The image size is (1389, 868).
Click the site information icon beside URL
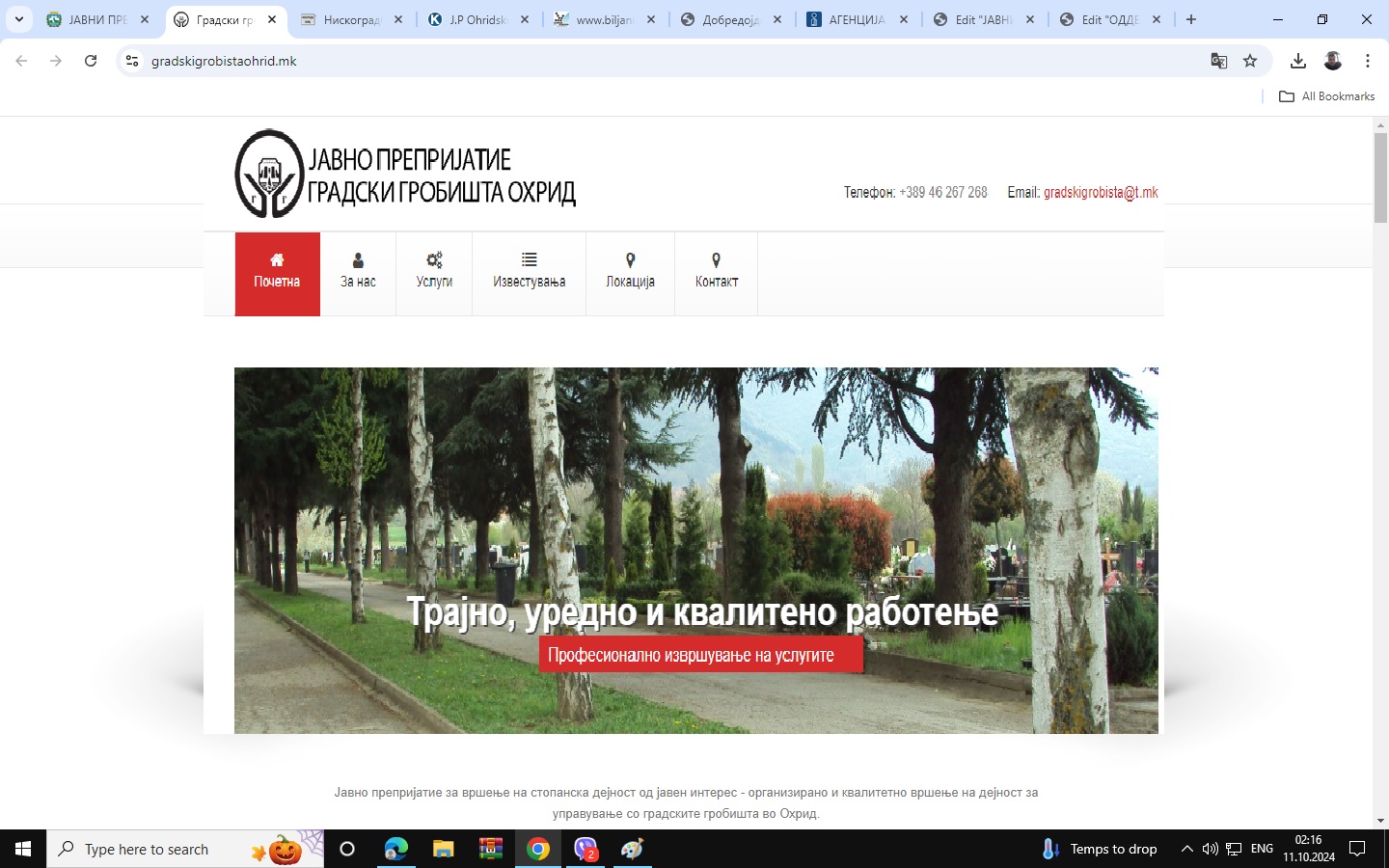pyautogui.click(x=132, y=61)
